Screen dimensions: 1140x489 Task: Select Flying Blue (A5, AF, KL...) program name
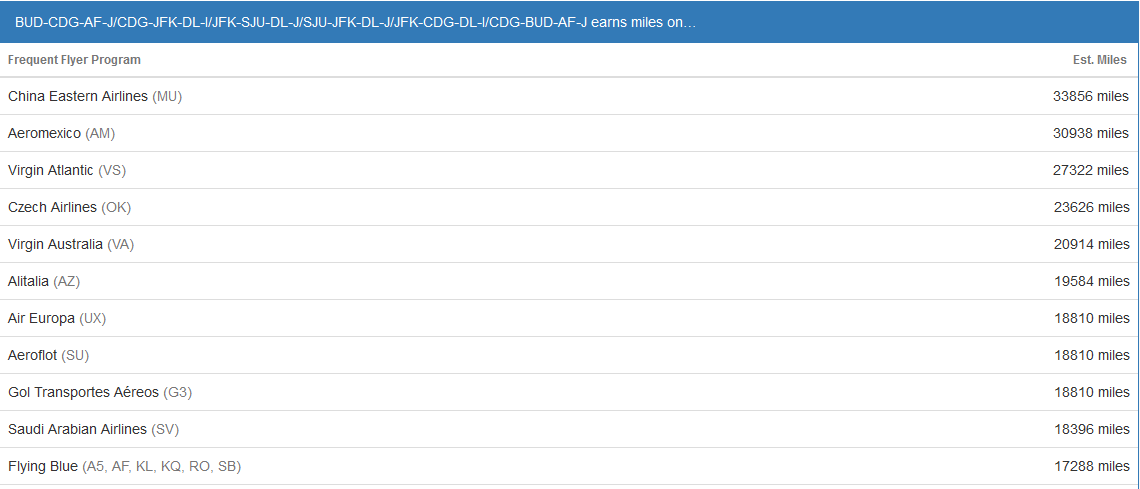pyautogui.click(x=124, y=466)
